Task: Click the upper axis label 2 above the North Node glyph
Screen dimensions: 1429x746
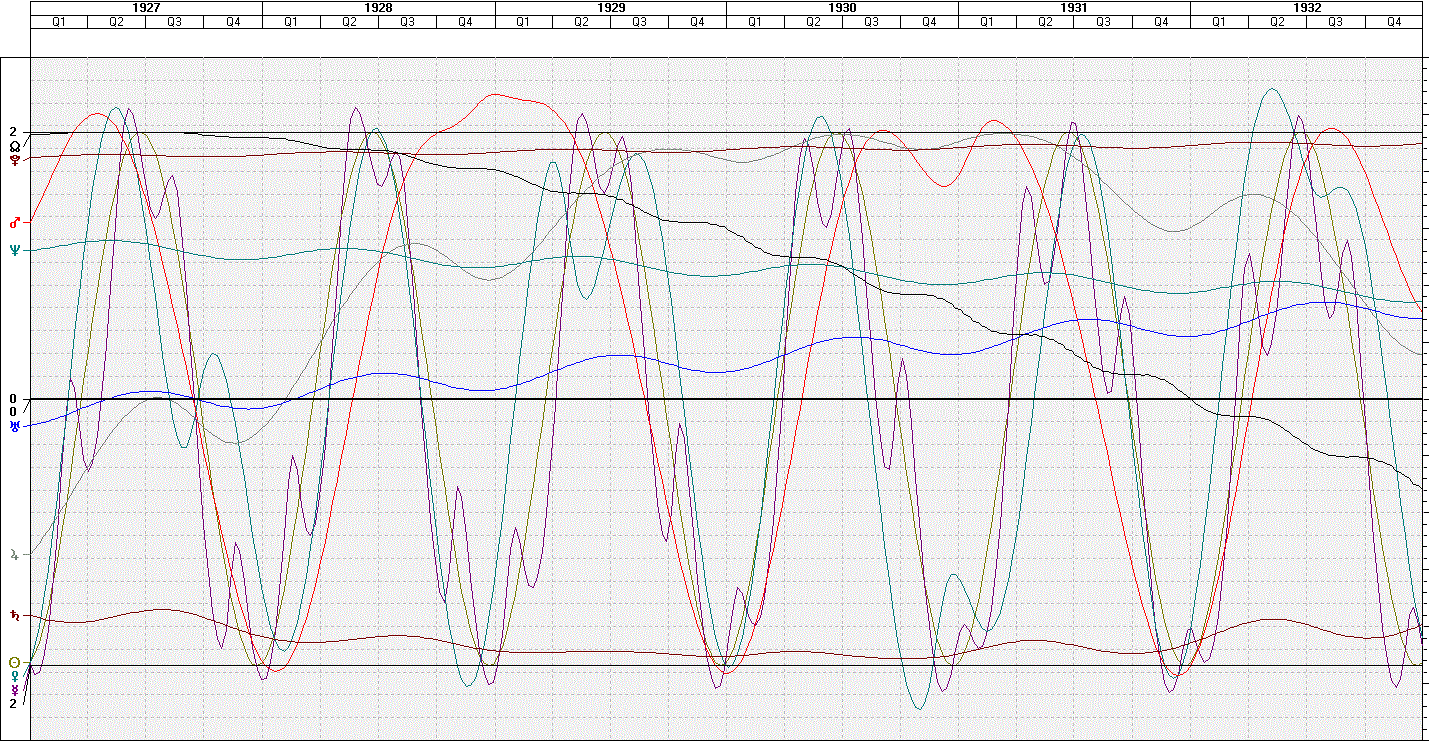Action: (x=13, y=132)
